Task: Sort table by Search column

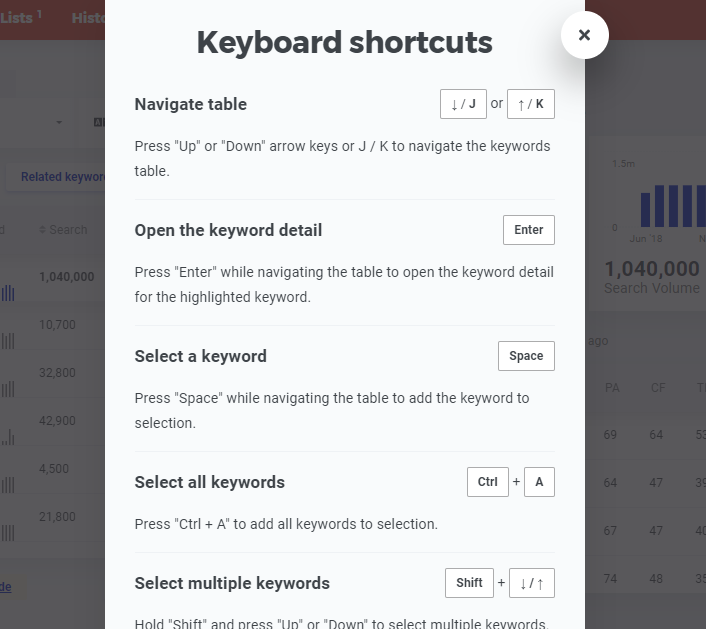Action: [x=63, y=230]
